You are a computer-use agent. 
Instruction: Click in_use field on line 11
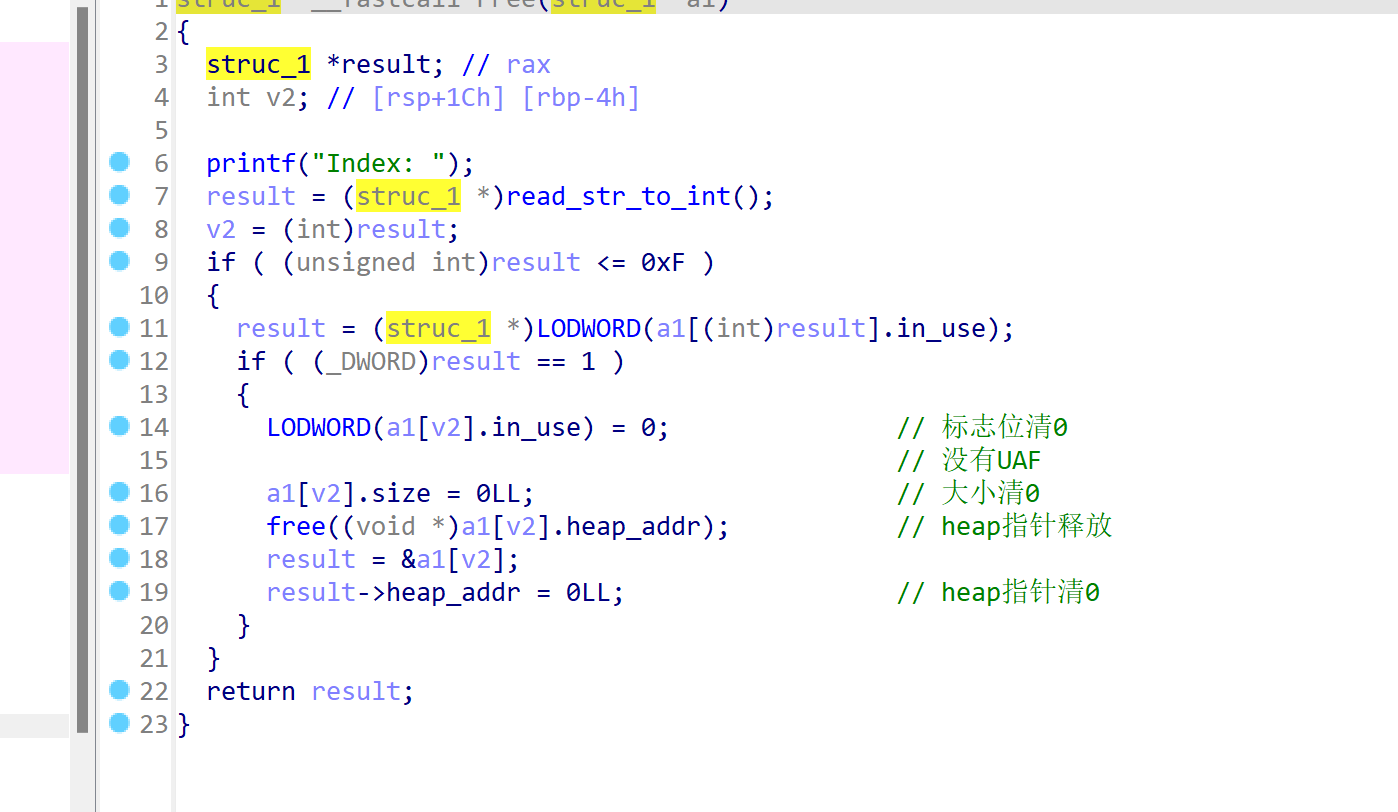tap(941, 328)
